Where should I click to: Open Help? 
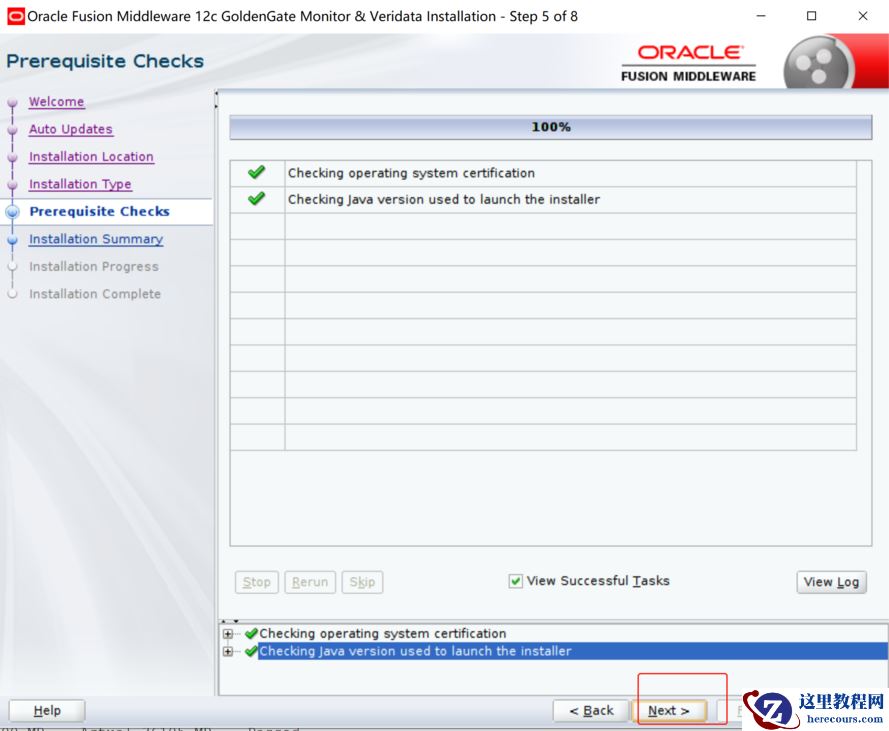pos(47,711)
